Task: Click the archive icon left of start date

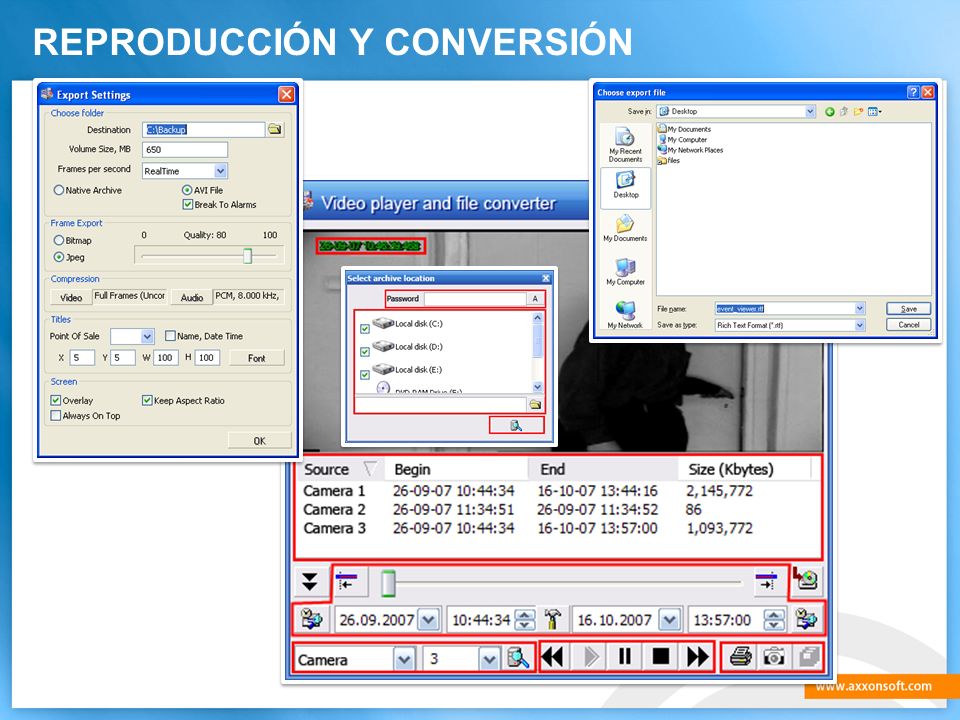Action: [312, 620]
